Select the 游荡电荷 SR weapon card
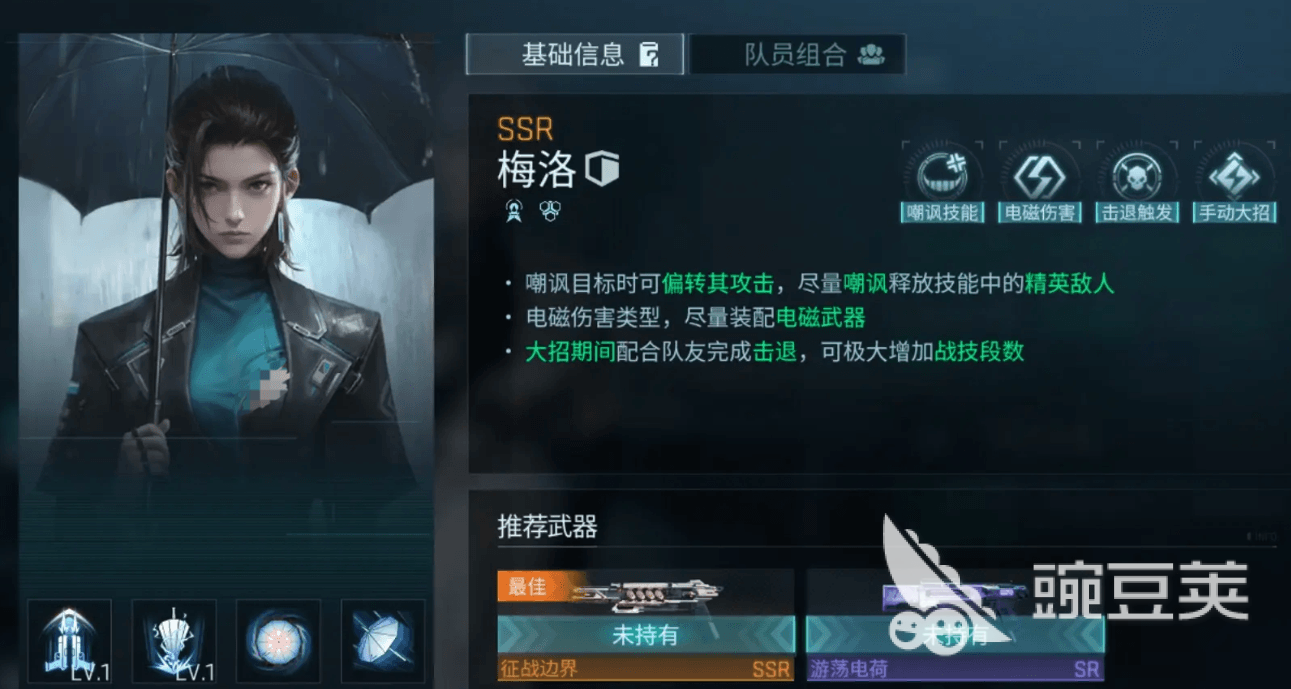Viewport: 1291px width, 689px height. point(954,626)
